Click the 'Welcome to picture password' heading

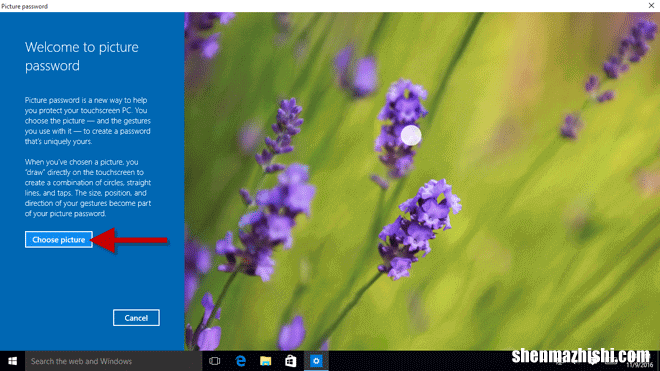[x=82, y=56]
